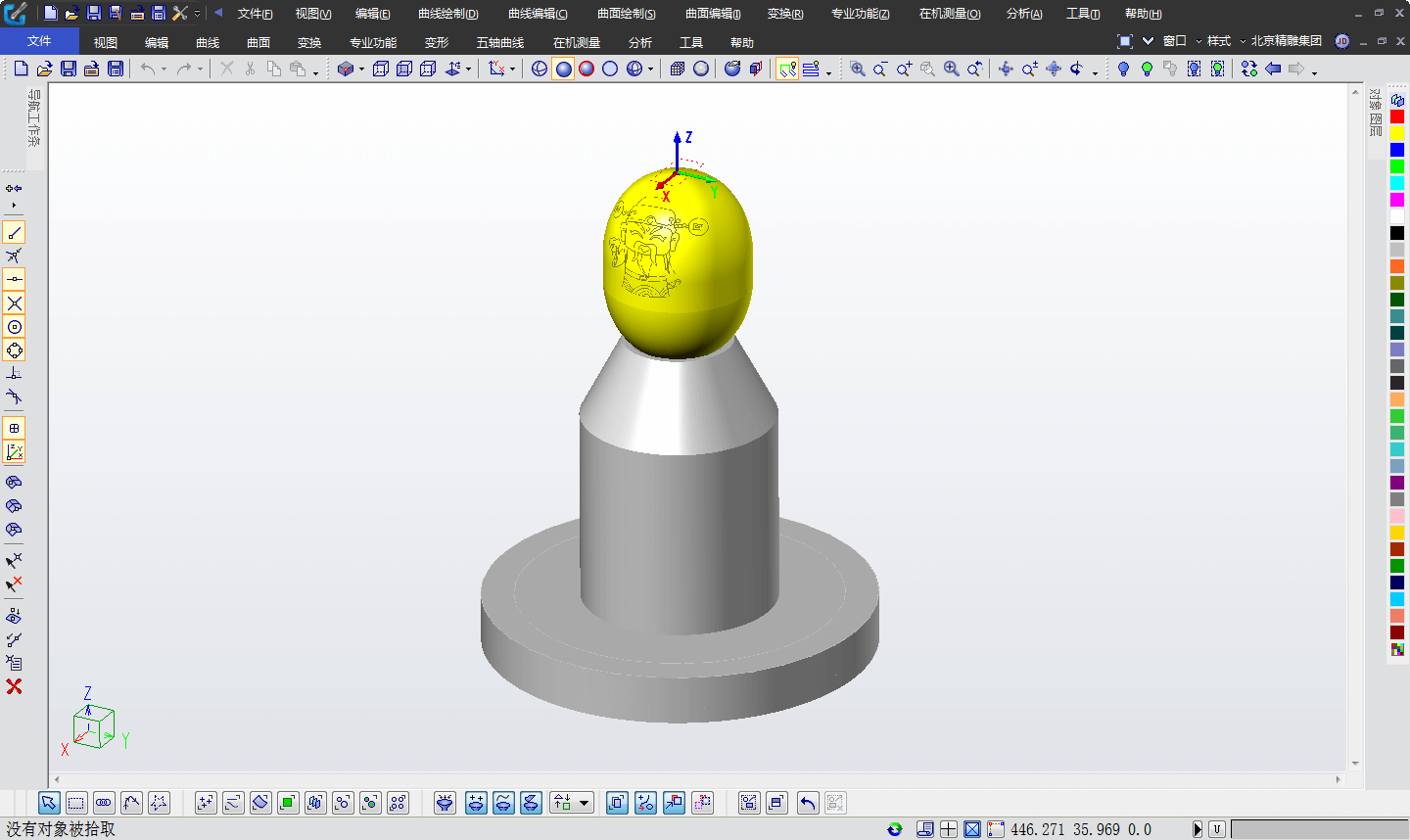Click the bottom toolbar undo arrow icon
Image resolution: width=1410 pixels, height=840 pixels.
pyautogui.click(x=808, y=803)
